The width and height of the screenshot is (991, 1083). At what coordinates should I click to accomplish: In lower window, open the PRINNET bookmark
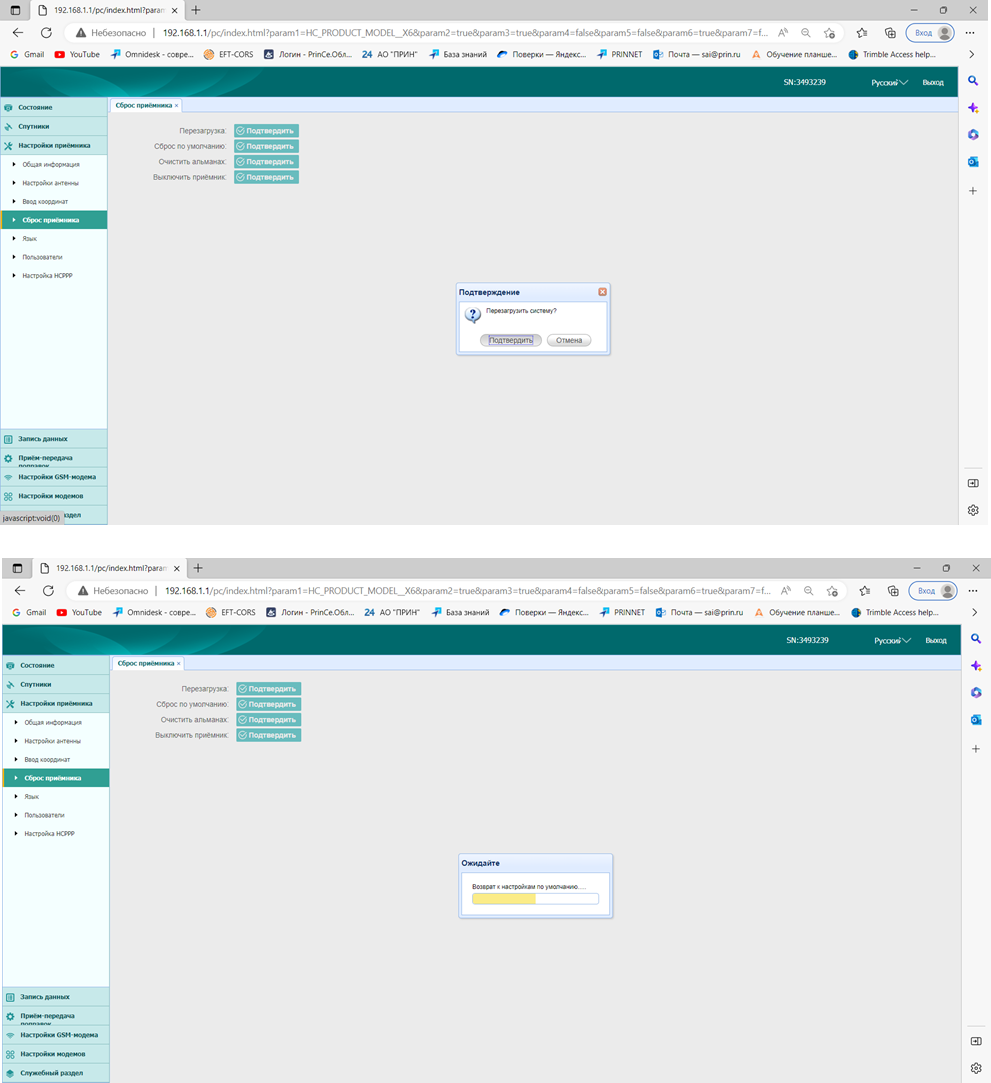621,613
